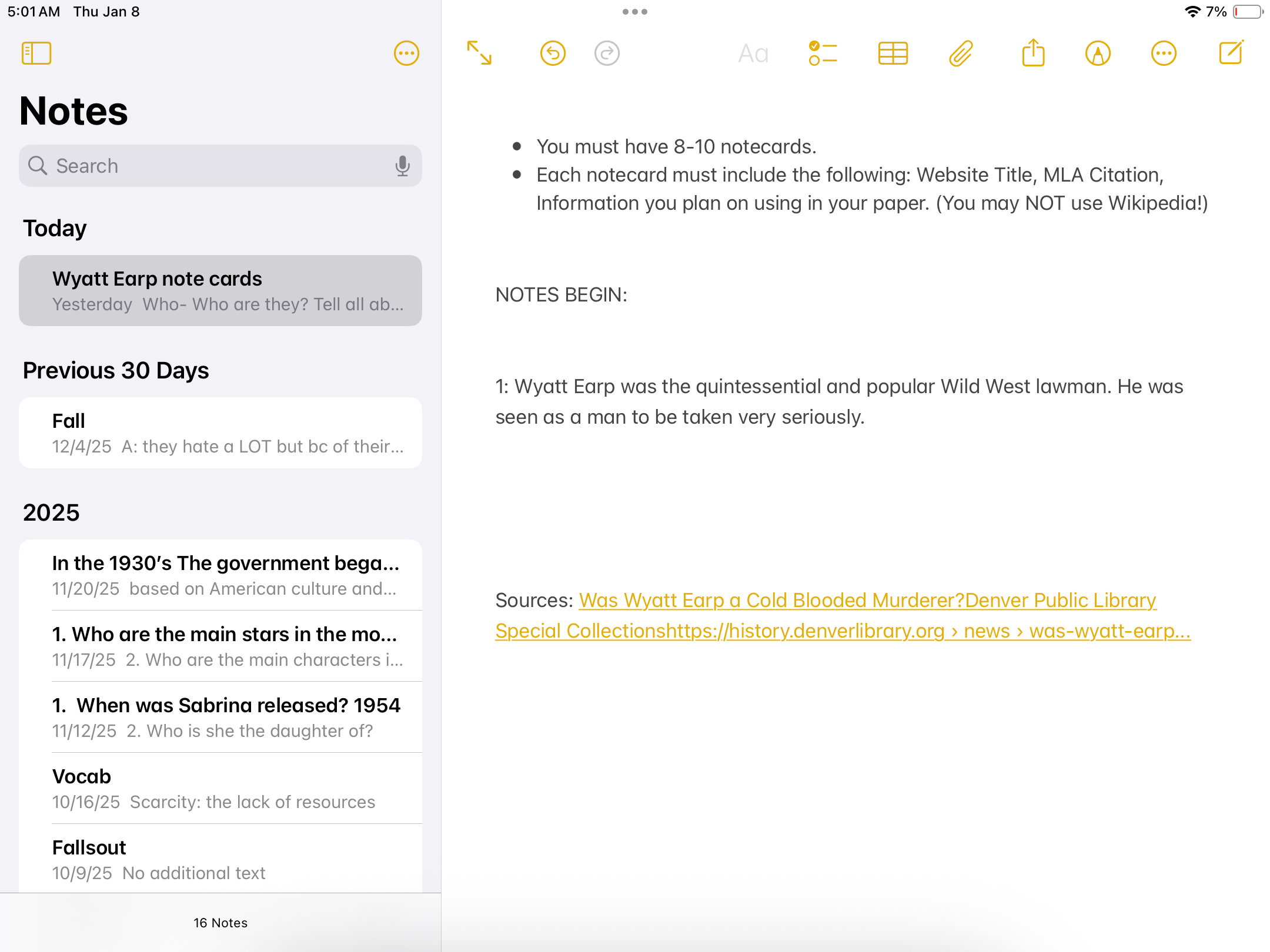Insert a checklist with the checklist icon

click(x=823, y=53)
